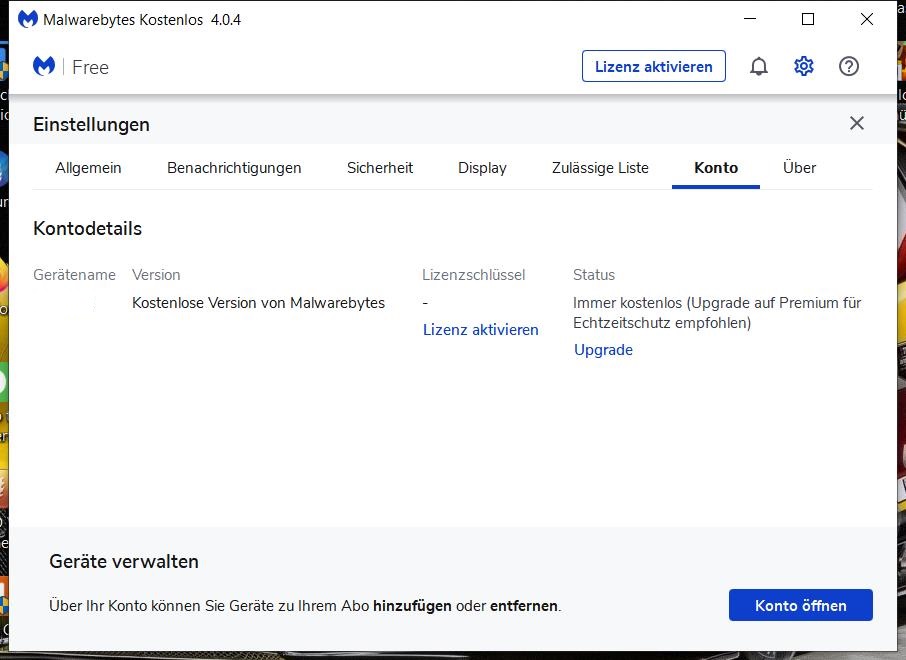Open the Zulässige Liste tab

coord(600,168)
